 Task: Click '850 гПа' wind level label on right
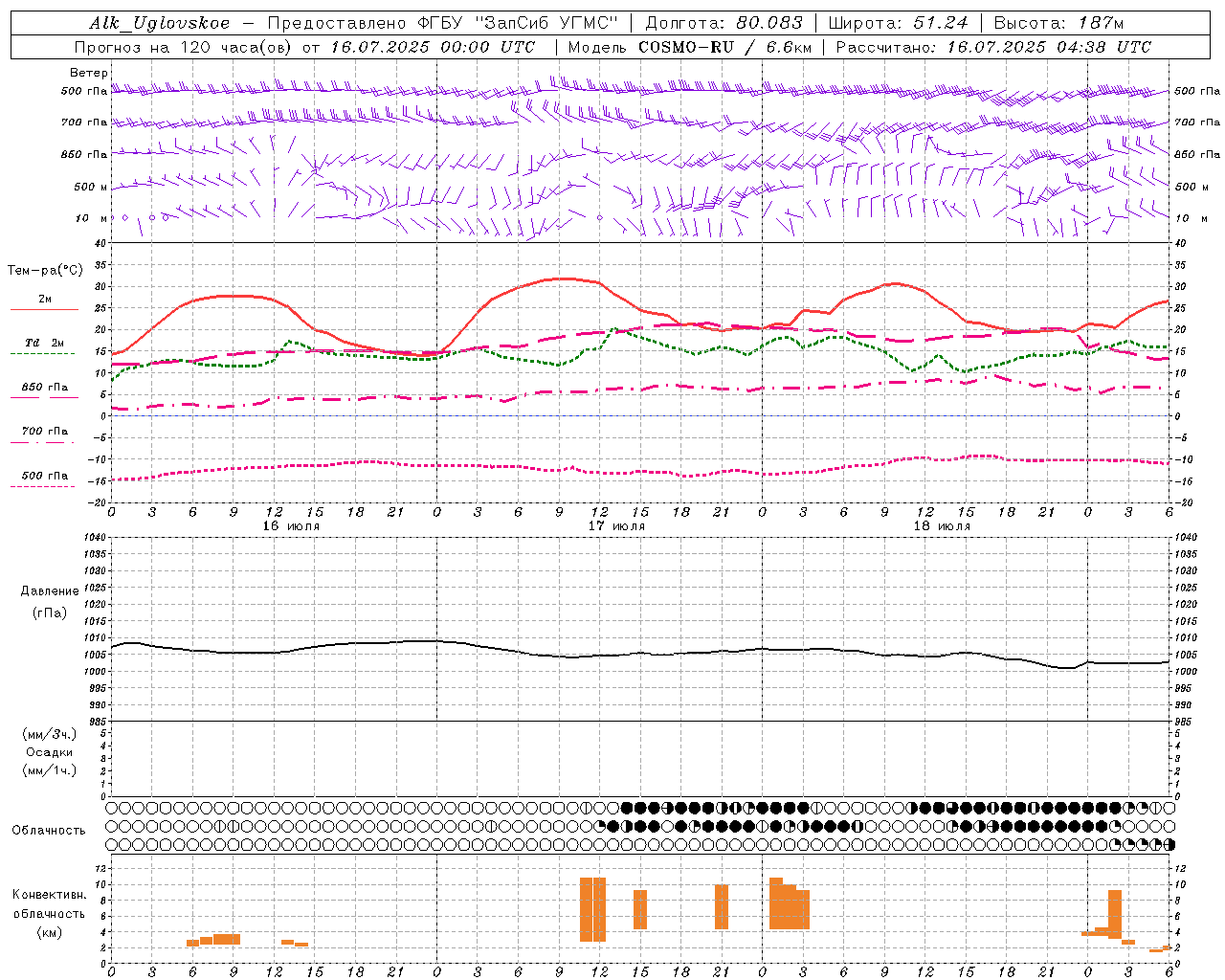[x=1197, y=154]
